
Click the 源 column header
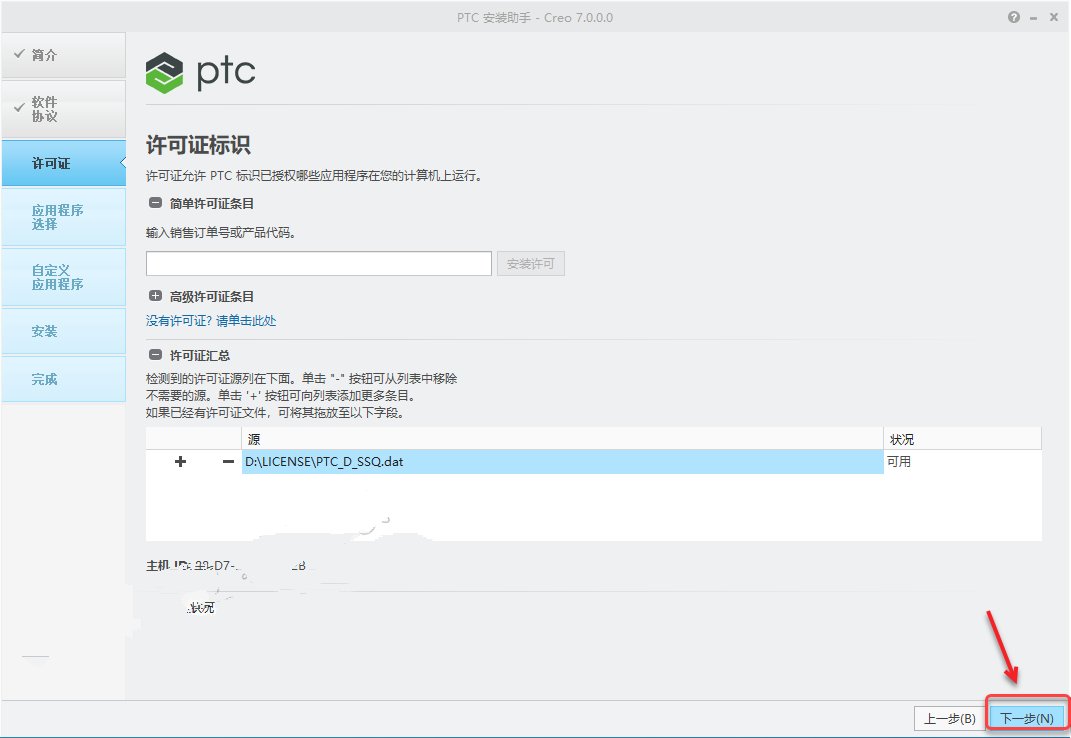tap(562, 439)
